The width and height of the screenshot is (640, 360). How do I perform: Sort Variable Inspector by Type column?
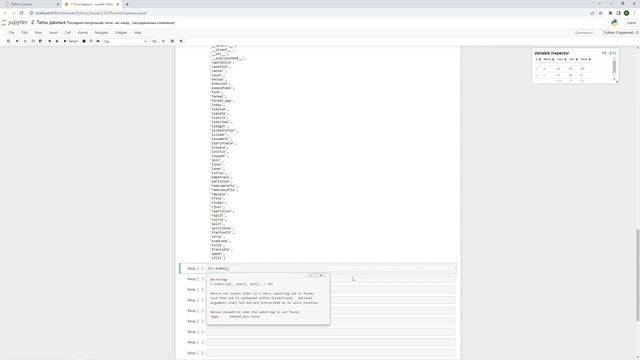click(562, 60)
